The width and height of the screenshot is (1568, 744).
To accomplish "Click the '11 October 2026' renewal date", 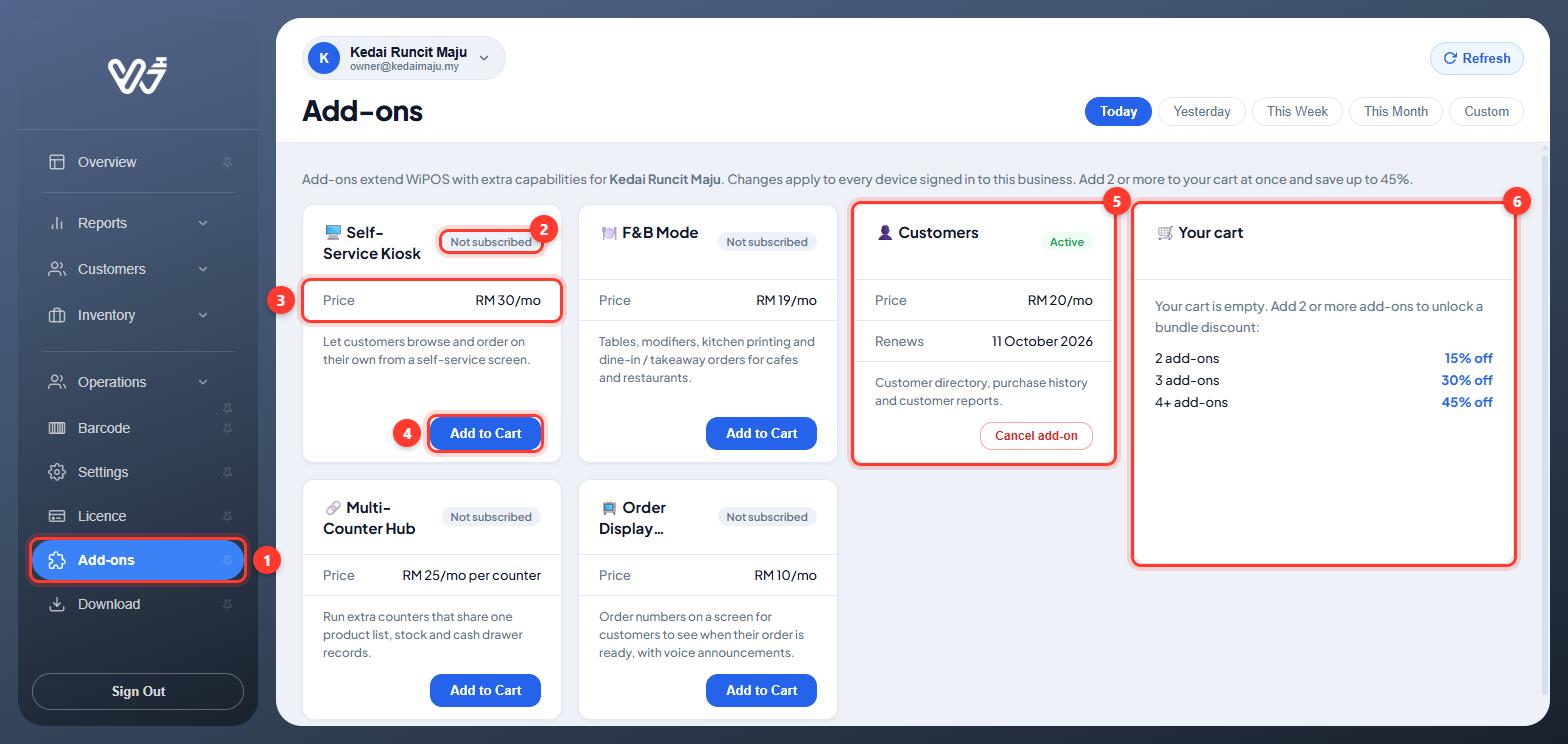I will click(1042, 341).
